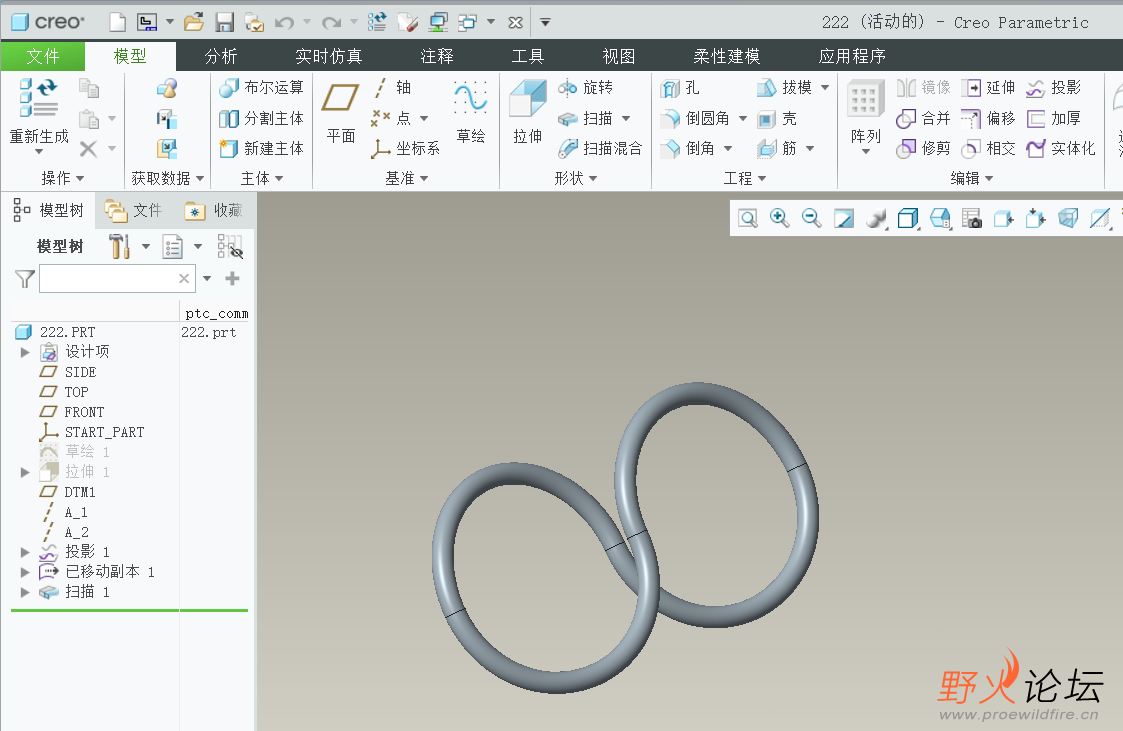Image resolution: width=1123 pixels, height=731 pixels.
Task: Click the Undo arrow icon
Action: pos(284,23)
